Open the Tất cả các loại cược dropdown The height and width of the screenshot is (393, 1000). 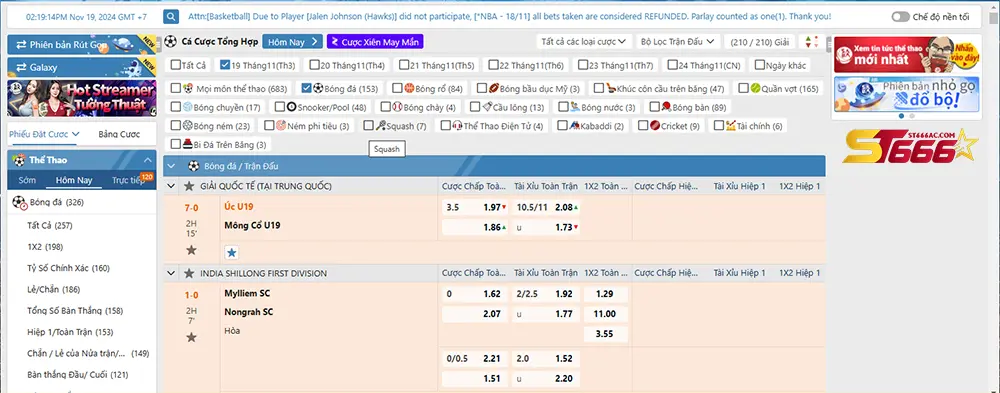[584, 41]
